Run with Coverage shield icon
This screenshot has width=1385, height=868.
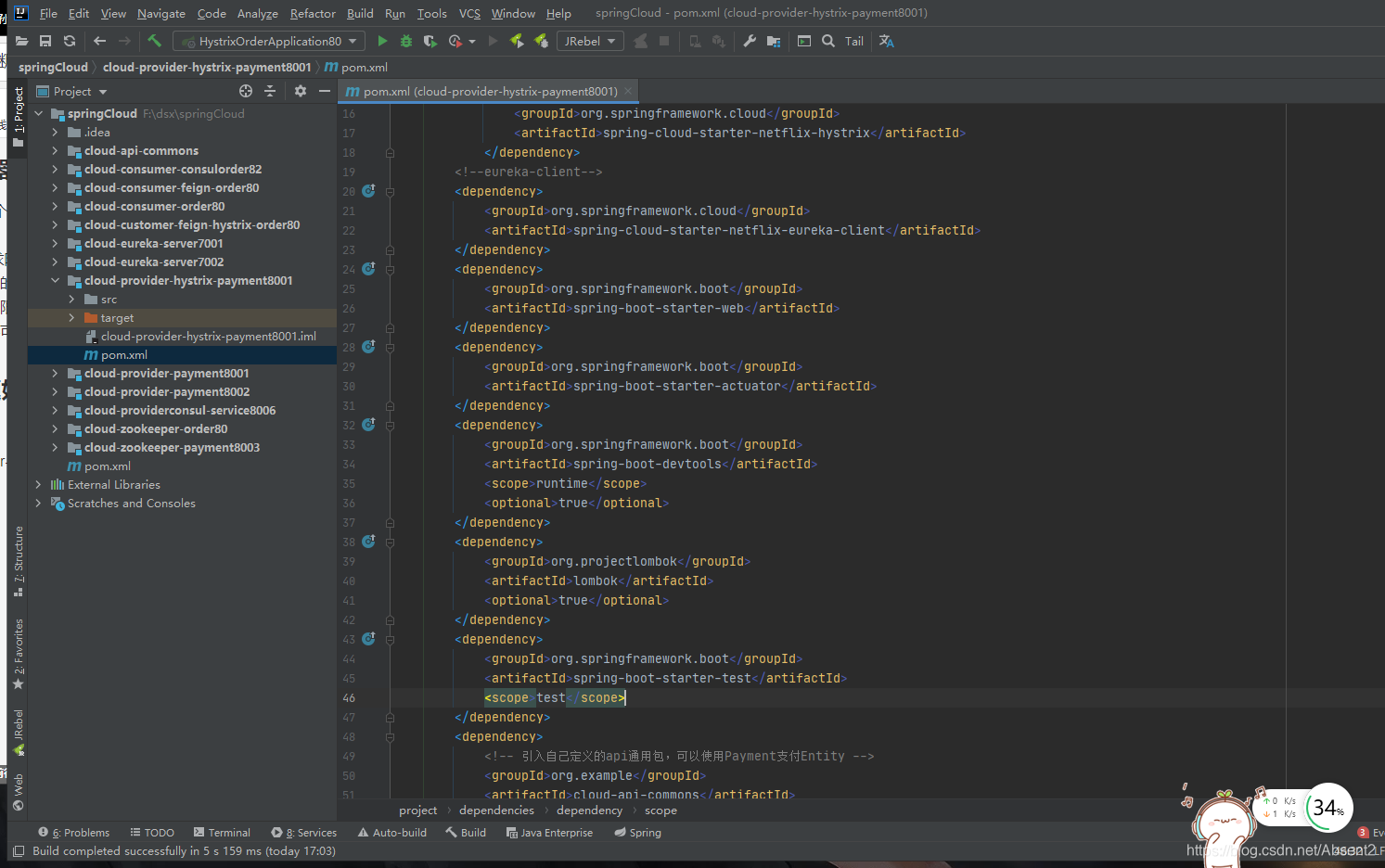(430, 41)
